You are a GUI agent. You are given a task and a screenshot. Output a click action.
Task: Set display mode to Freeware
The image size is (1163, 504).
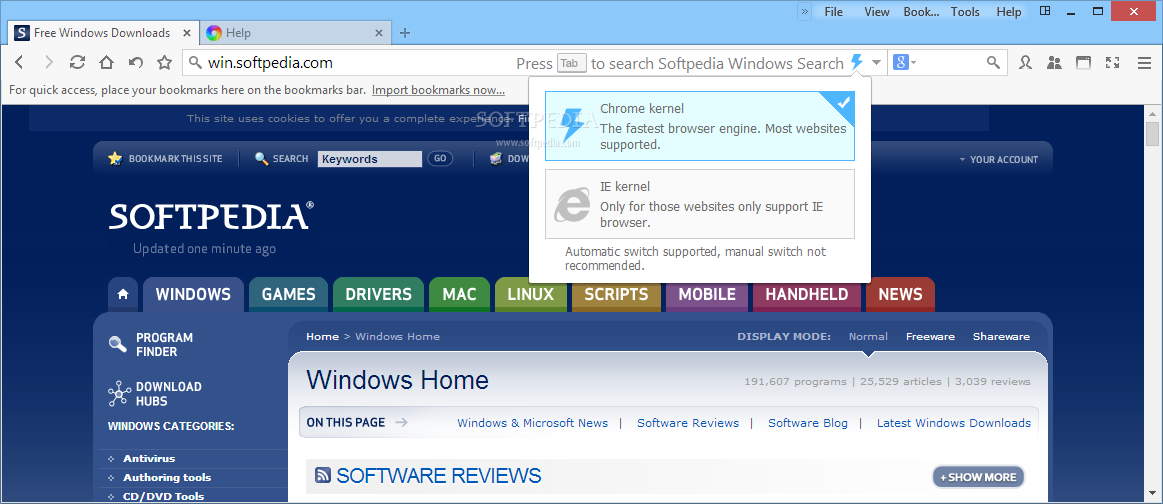930,336
